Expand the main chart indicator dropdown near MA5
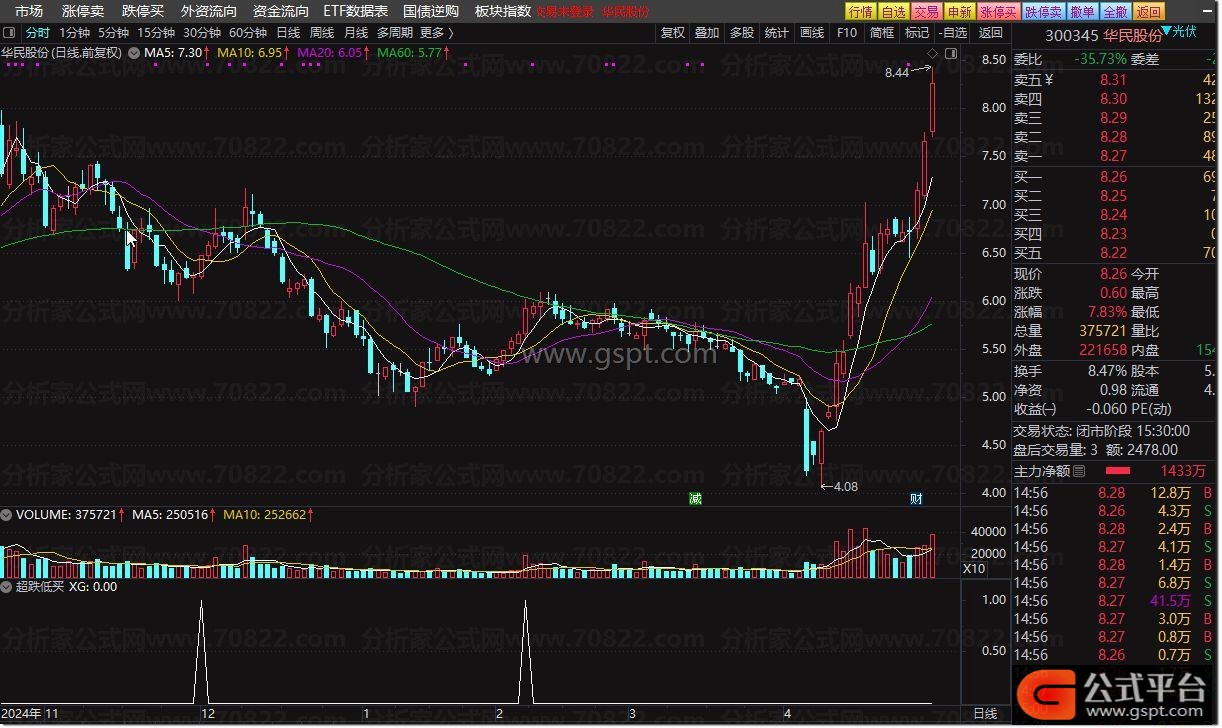 pyautogui.click(x=133, y=52)
